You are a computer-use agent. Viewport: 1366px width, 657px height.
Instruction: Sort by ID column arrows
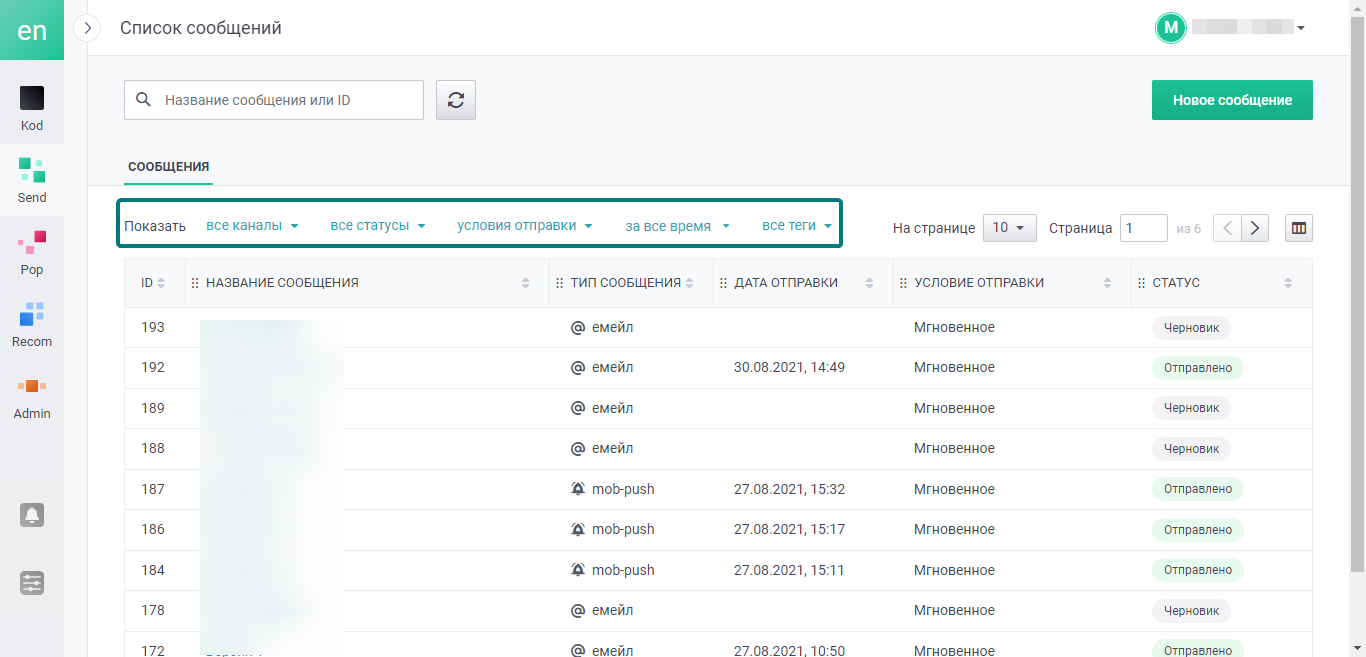tap(162, 284)
